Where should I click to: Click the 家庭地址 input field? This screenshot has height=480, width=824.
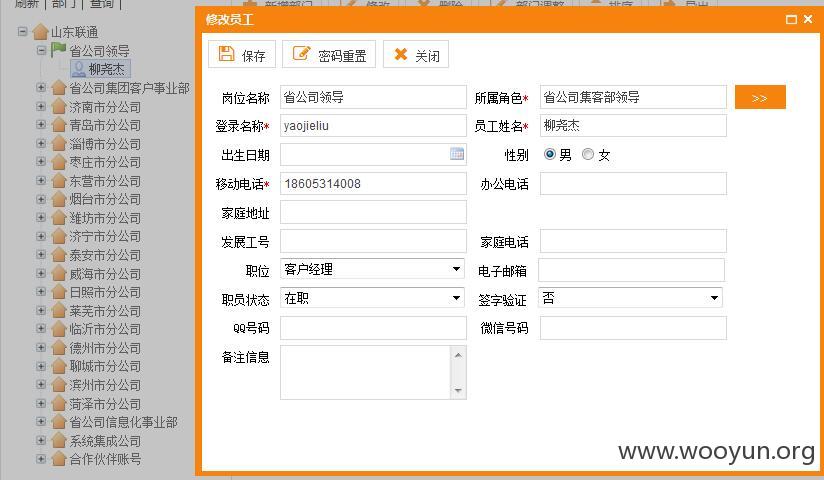pos(373,212)
